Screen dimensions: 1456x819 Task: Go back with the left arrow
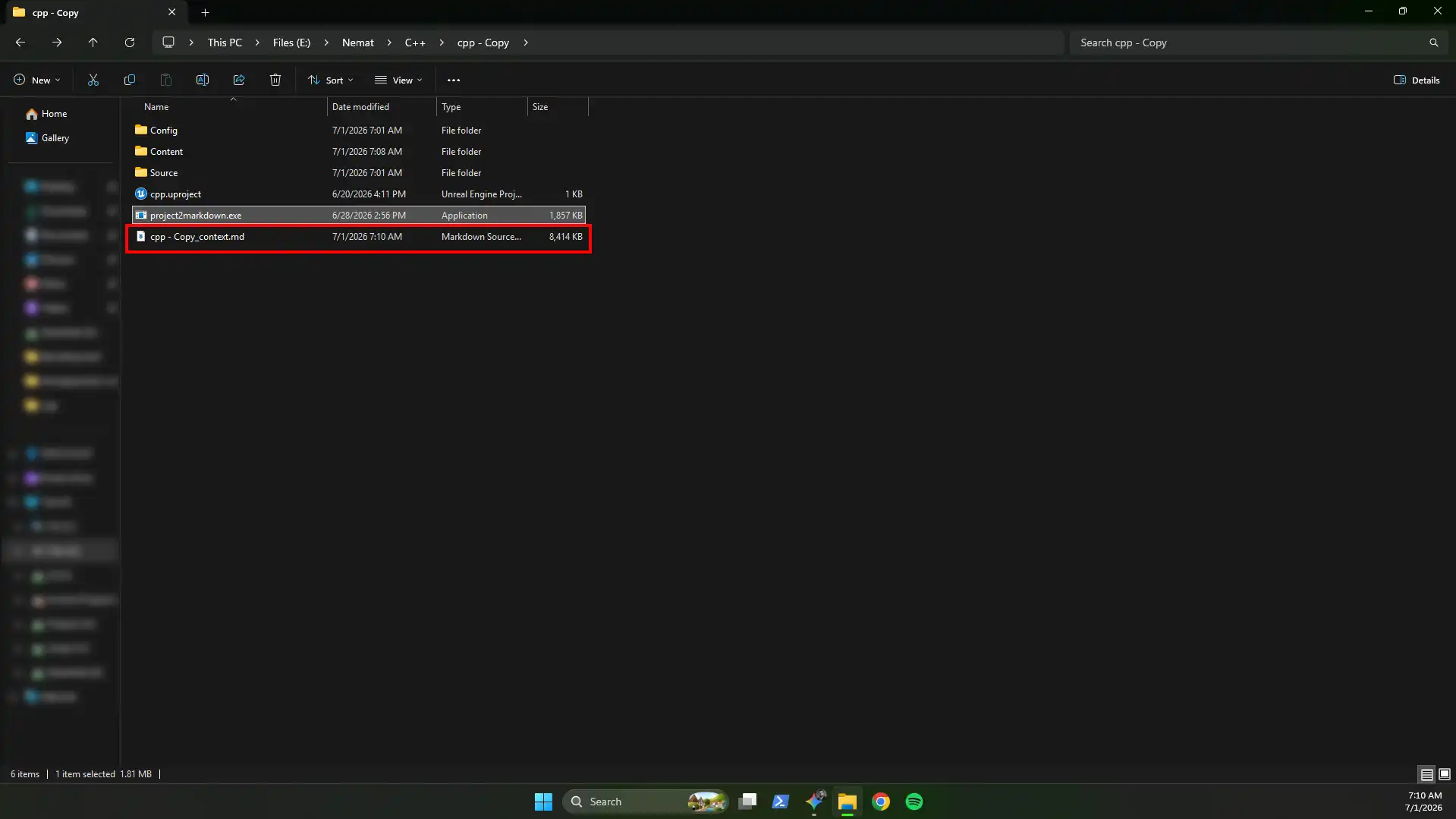coord(20,43)
